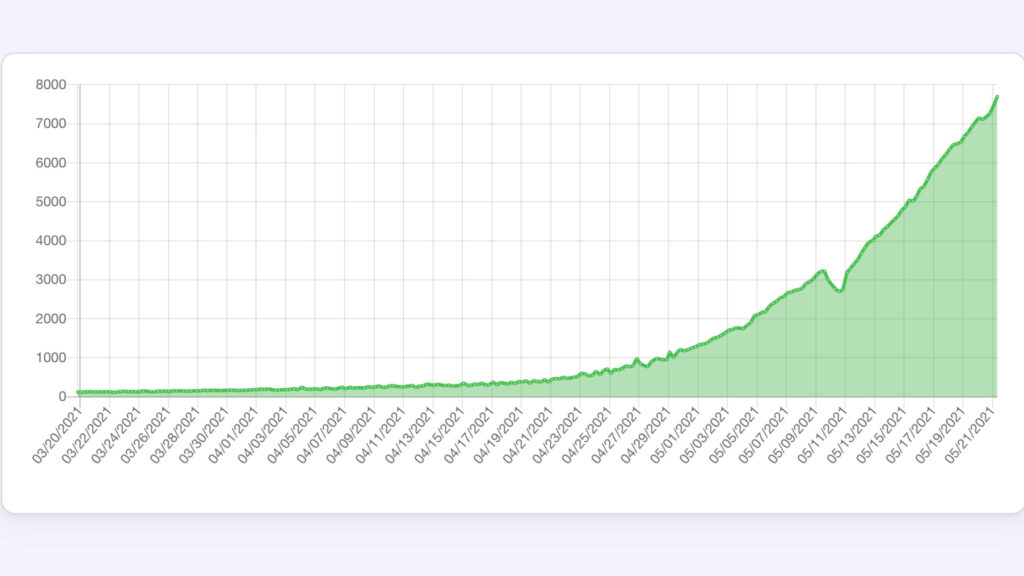Select the 03/20/2021 date label
The width and height of the screenshot is (1024, 576).
pyautogui.click(x=56, y=435)
